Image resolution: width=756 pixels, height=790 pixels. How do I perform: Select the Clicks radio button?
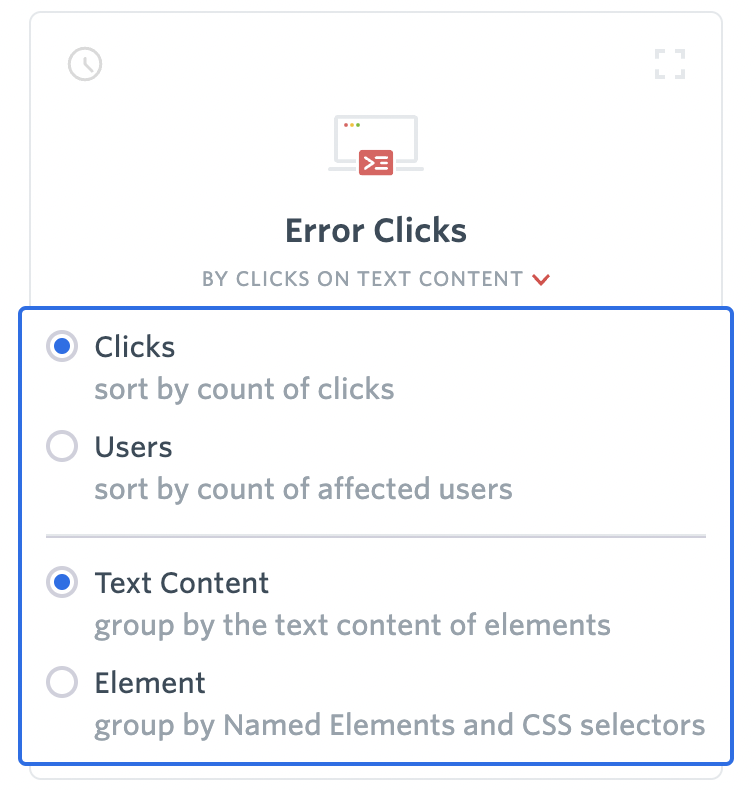pyautogui.click(x=62, y=346)
